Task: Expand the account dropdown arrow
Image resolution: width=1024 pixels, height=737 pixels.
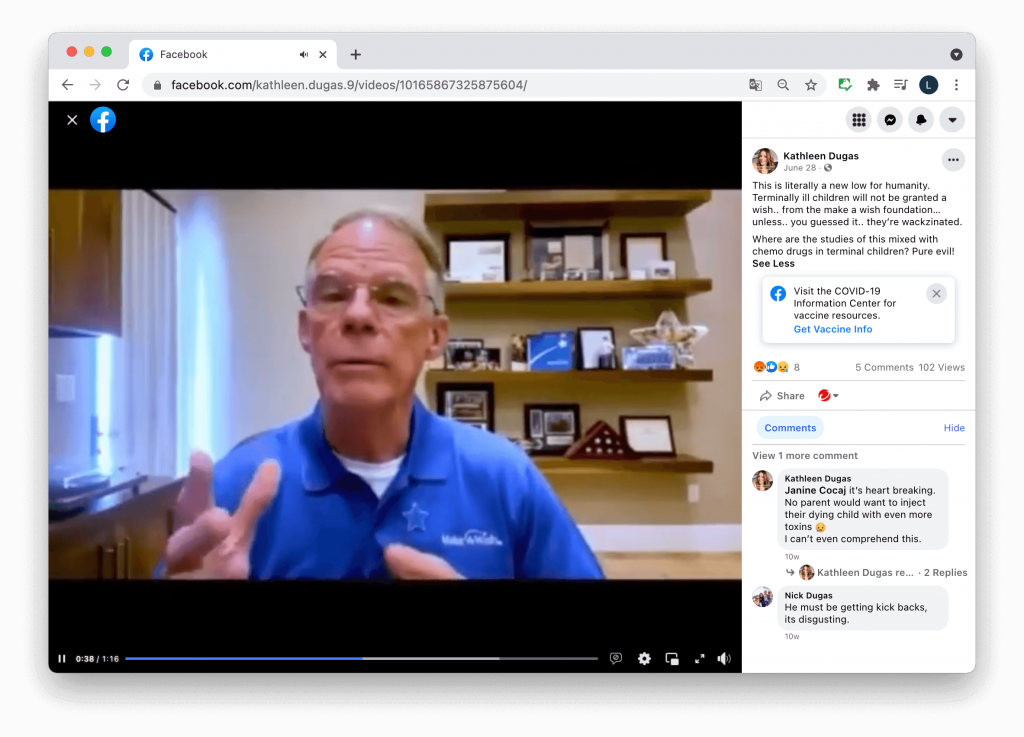Action: click(952, 120)
